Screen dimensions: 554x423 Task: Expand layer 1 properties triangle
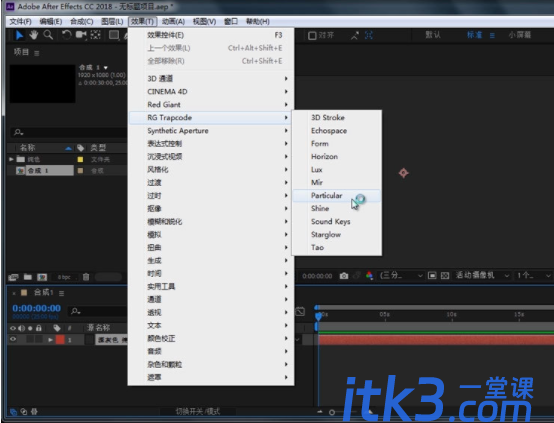click(51, 340)
